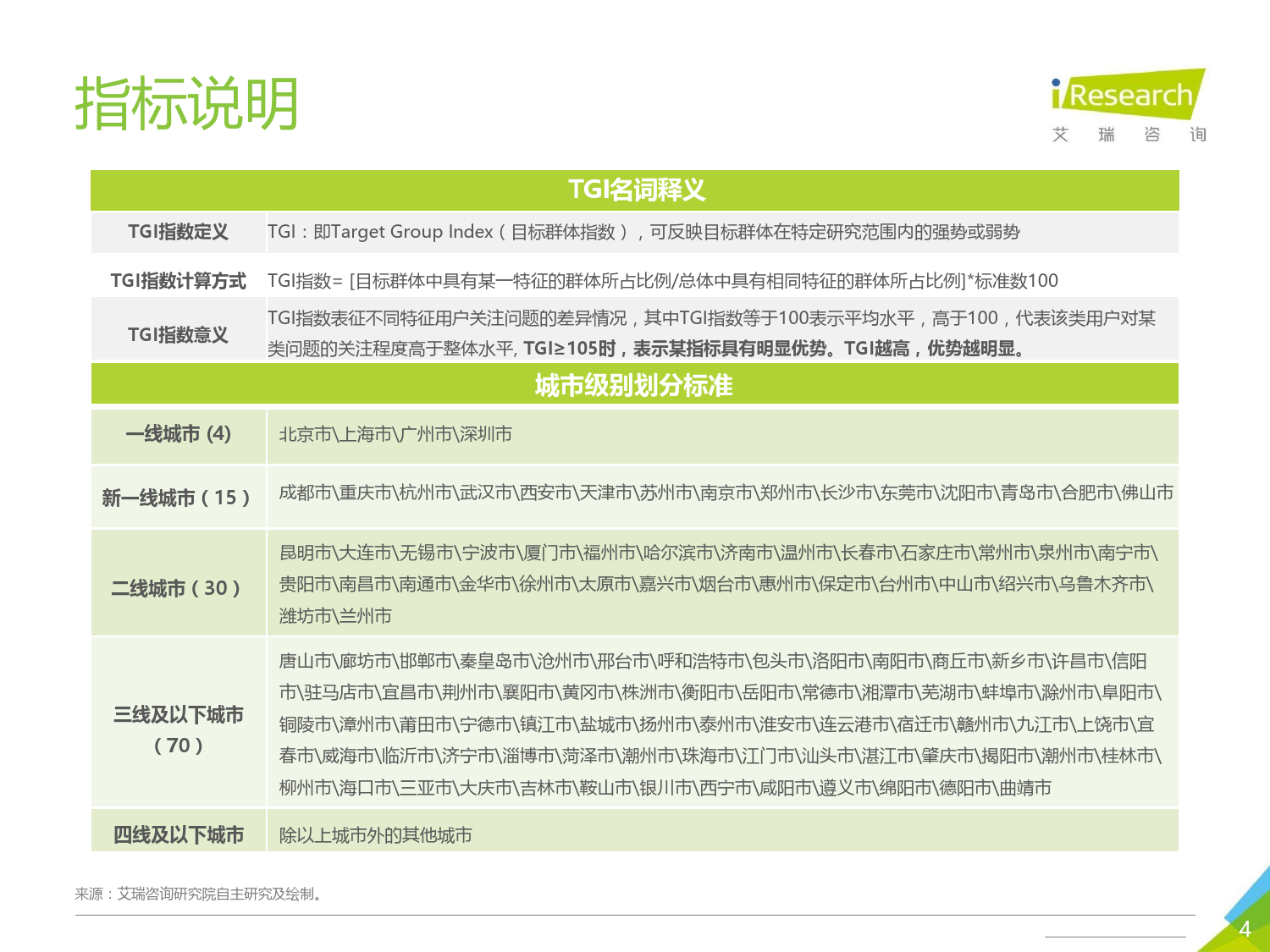The height and width of the screenshot is (952, 1270).
Task: Click the 新一线城市（15）label
Action: 176,498
